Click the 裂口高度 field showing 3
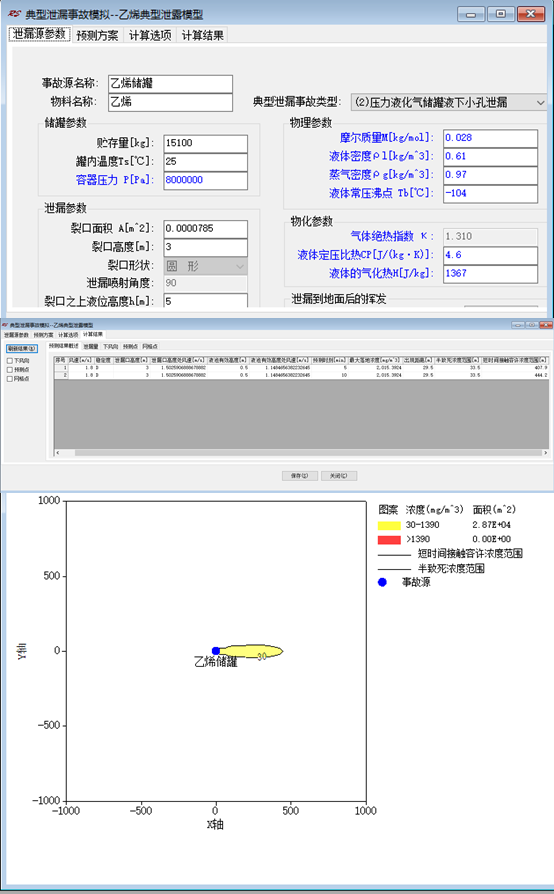The image size is (554, 894). [x=205, y=247]
